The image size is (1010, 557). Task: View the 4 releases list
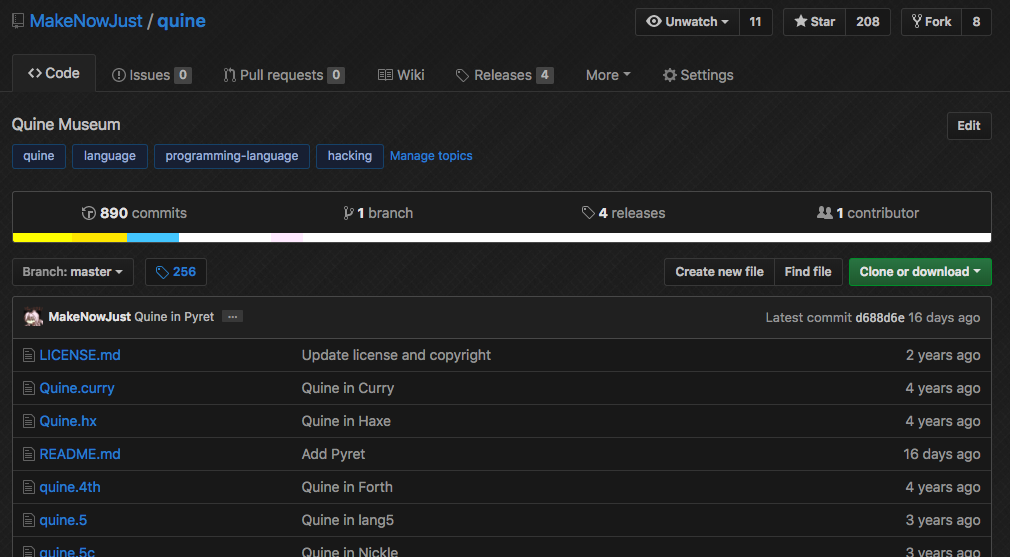pyautogui.click(x=624, y=213)
